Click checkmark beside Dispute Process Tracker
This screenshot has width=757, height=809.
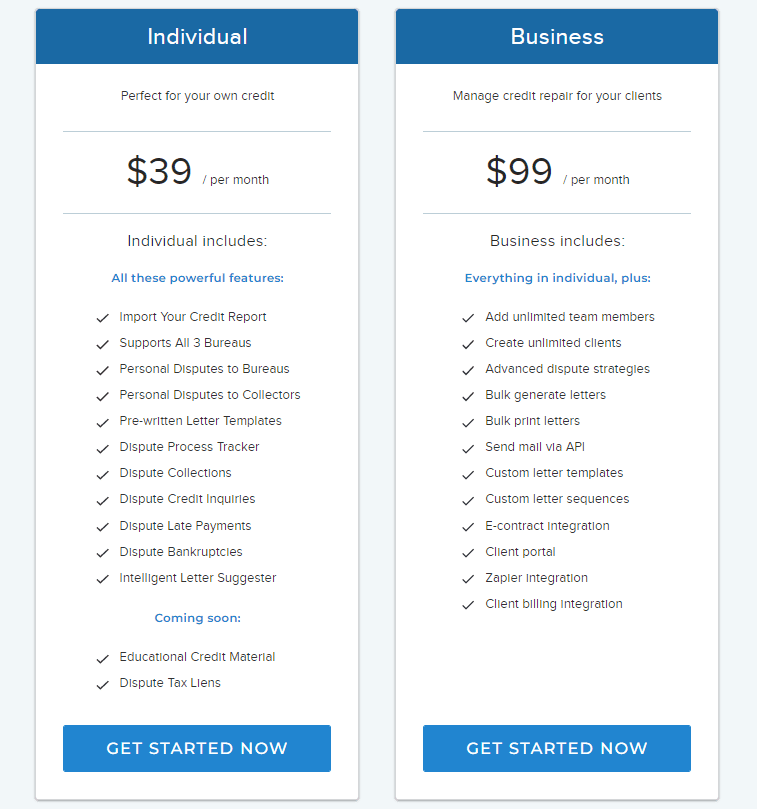click(103, 448)
